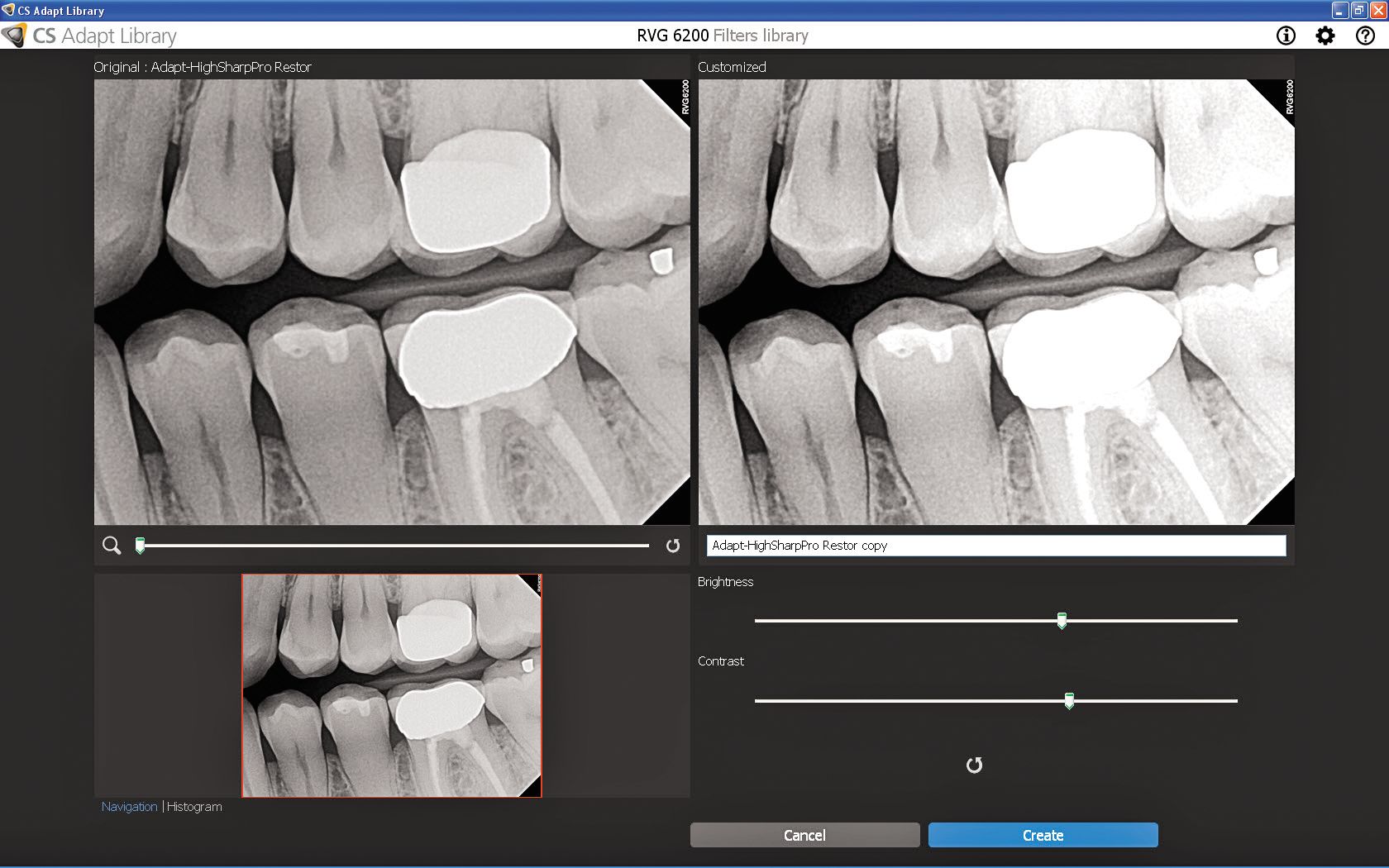
Task: Switch to the Navigation tab
Action: [x=129, y=807]
